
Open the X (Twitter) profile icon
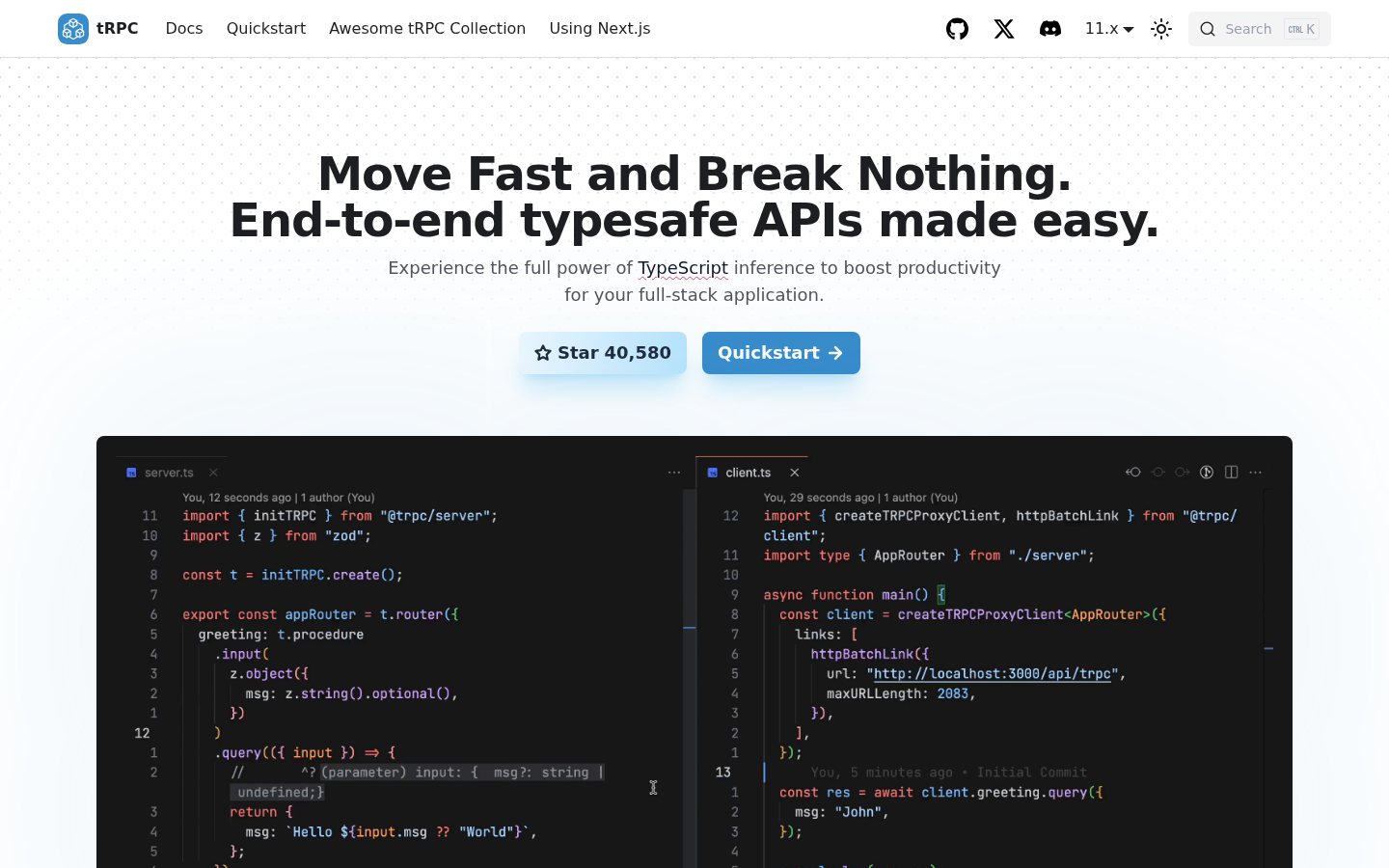point(1004,29)
